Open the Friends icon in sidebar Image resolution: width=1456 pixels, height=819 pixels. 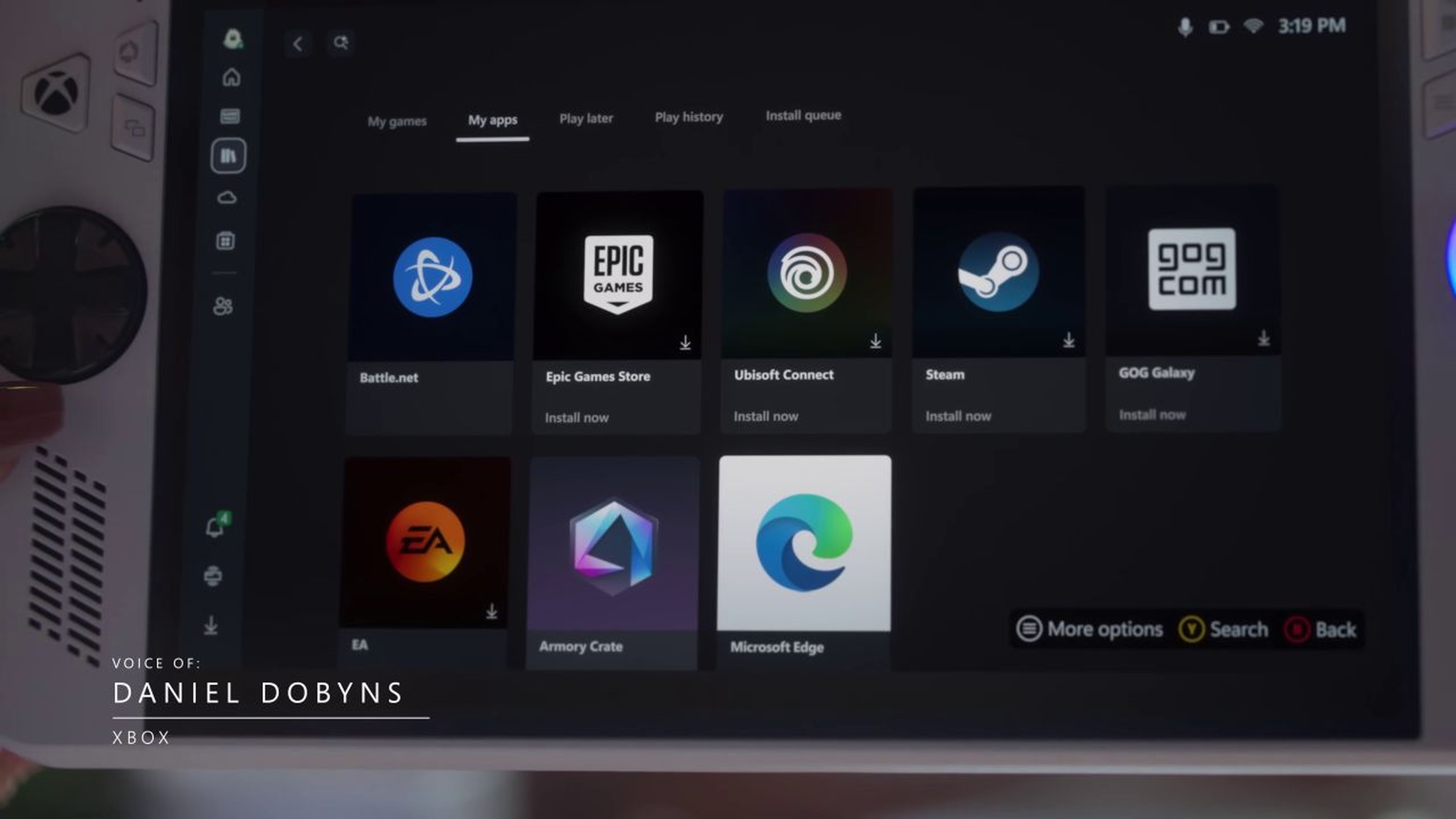[x=223, y=306]
